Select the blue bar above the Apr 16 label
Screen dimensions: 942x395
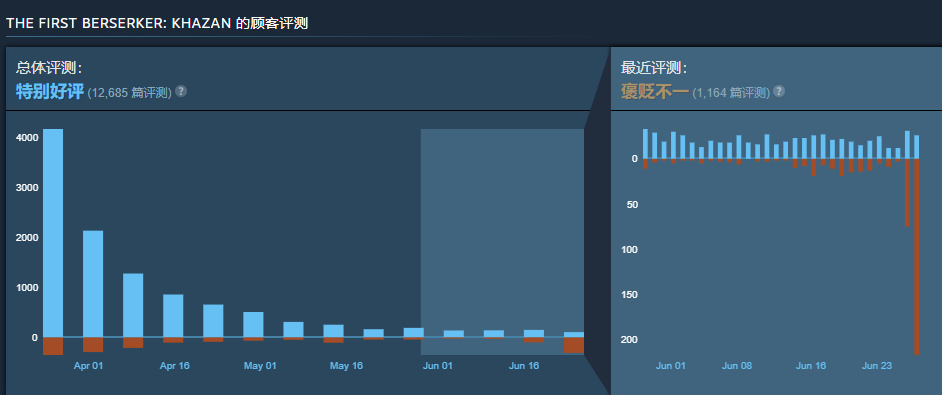click(173, 316)
